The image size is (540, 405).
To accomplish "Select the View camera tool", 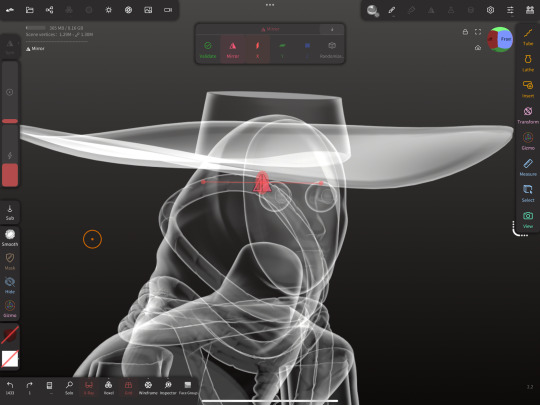I will tap(528, 220).
